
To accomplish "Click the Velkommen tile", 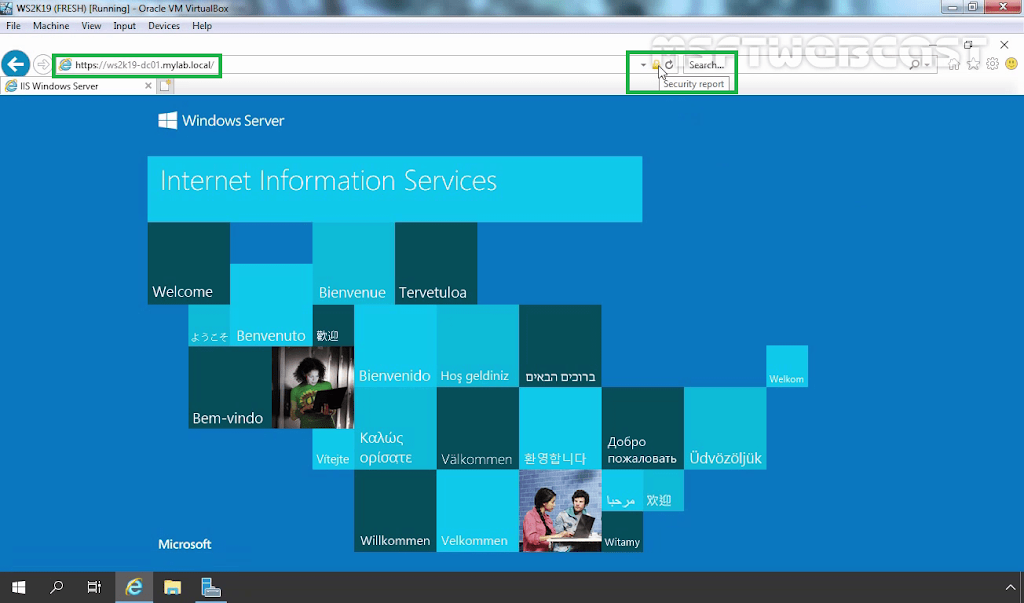I will [x=477, y=511].
